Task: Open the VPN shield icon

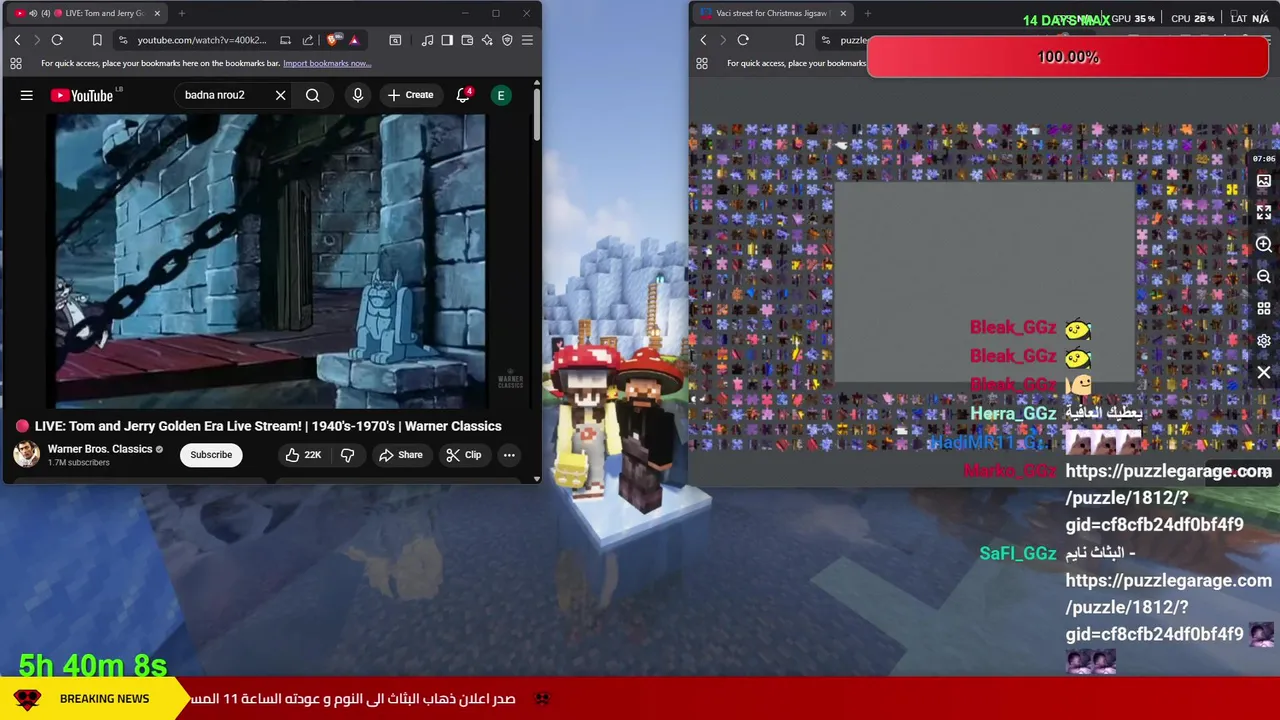Action: click(507, 40)
